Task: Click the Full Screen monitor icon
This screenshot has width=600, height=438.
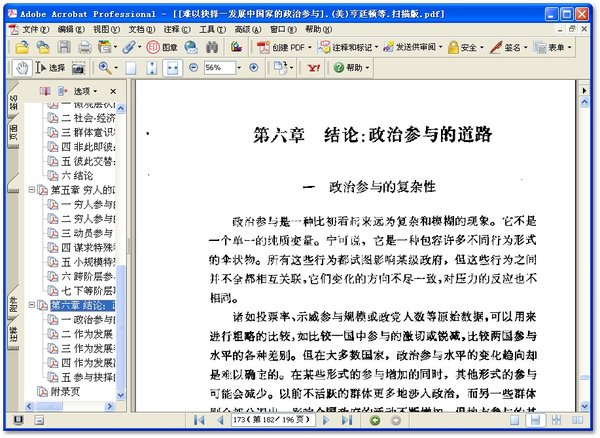Action: coord(18,420)
